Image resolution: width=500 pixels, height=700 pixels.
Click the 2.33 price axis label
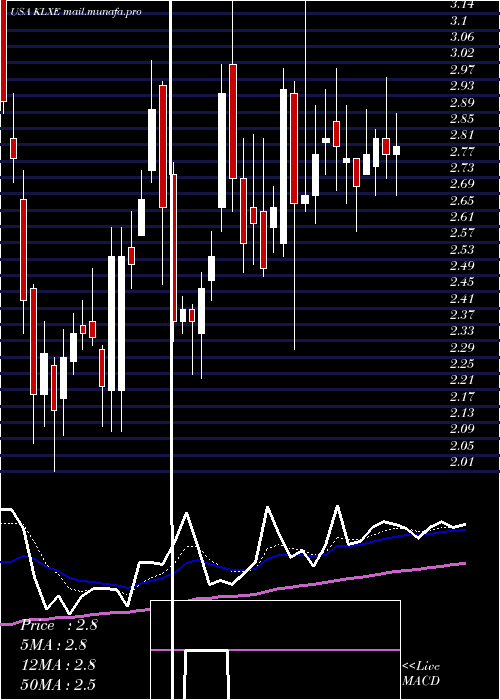pyautogui.click(x=462, y=331)
